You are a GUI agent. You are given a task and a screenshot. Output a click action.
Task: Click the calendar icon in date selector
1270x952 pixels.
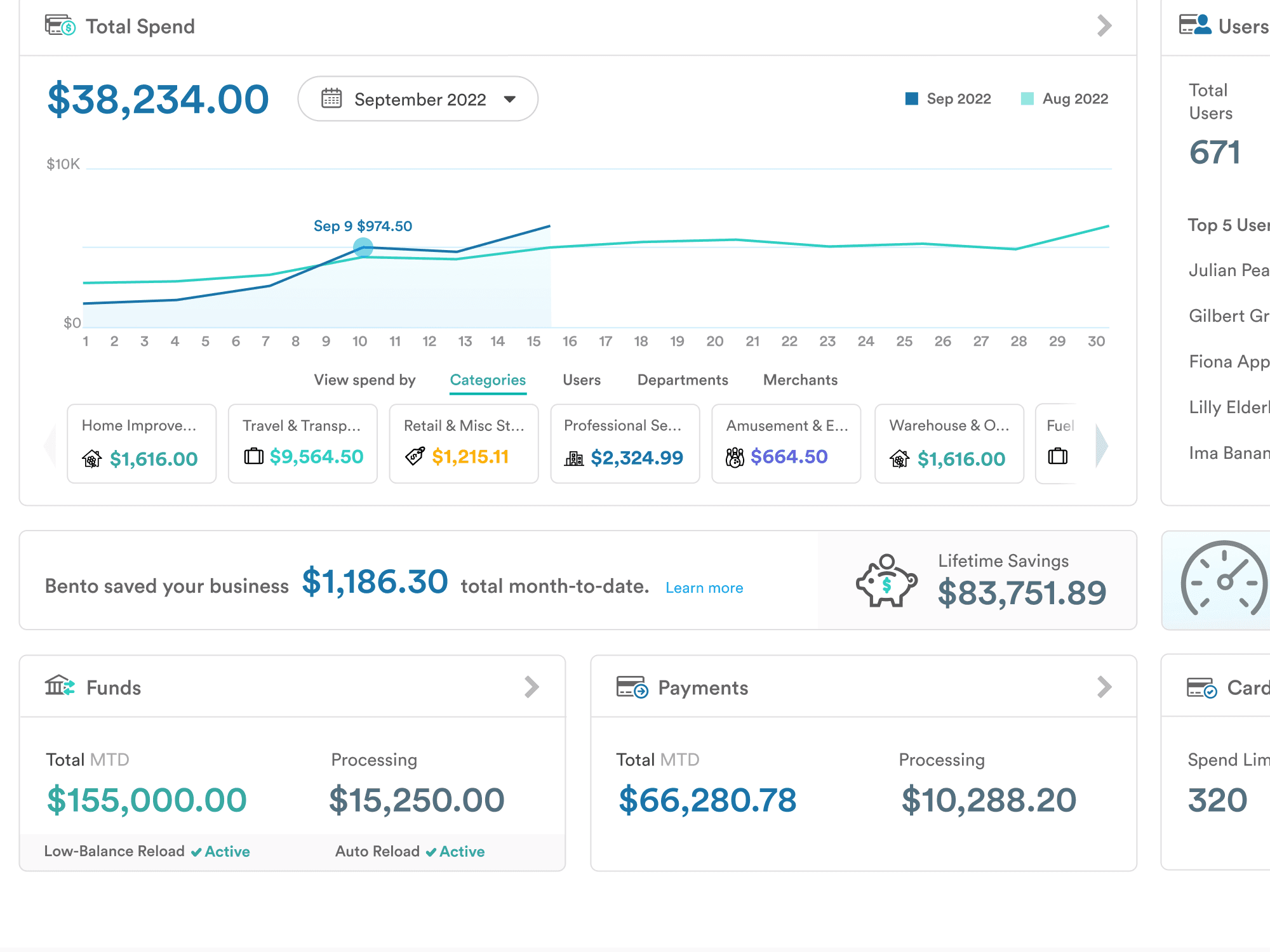pyautogui.click(x=331, y=98)
